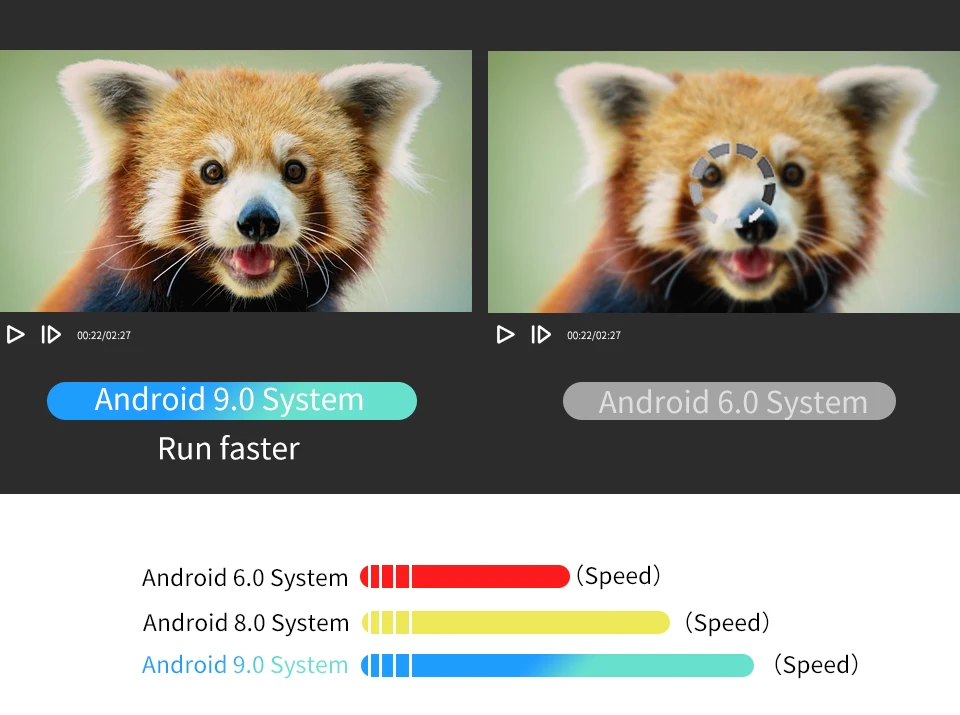Select the blurry red panda video thumbnail
Image resolution: width=960 pixels, height=715 pixels.
[724, 182]
